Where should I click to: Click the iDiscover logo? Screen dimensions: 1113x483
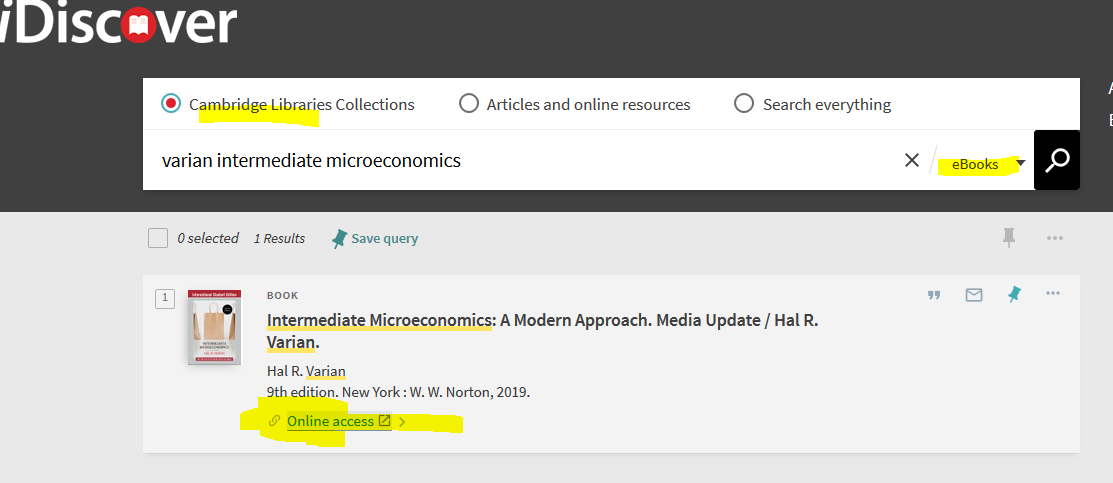point(117,23)
